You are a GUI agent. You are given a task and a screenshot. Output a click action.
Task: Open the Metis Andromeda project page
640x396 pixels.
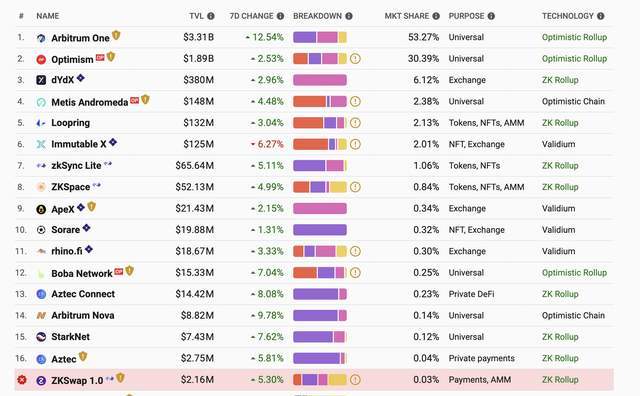tap(90, 102)
